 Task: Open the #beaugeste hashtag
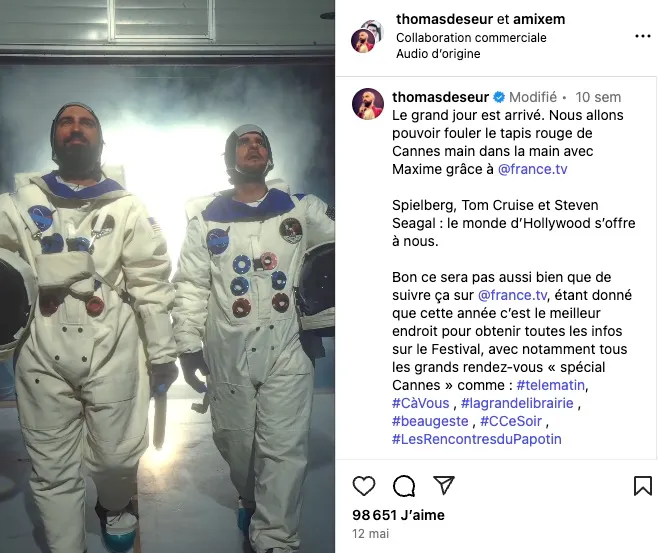(x=430, y=421)
